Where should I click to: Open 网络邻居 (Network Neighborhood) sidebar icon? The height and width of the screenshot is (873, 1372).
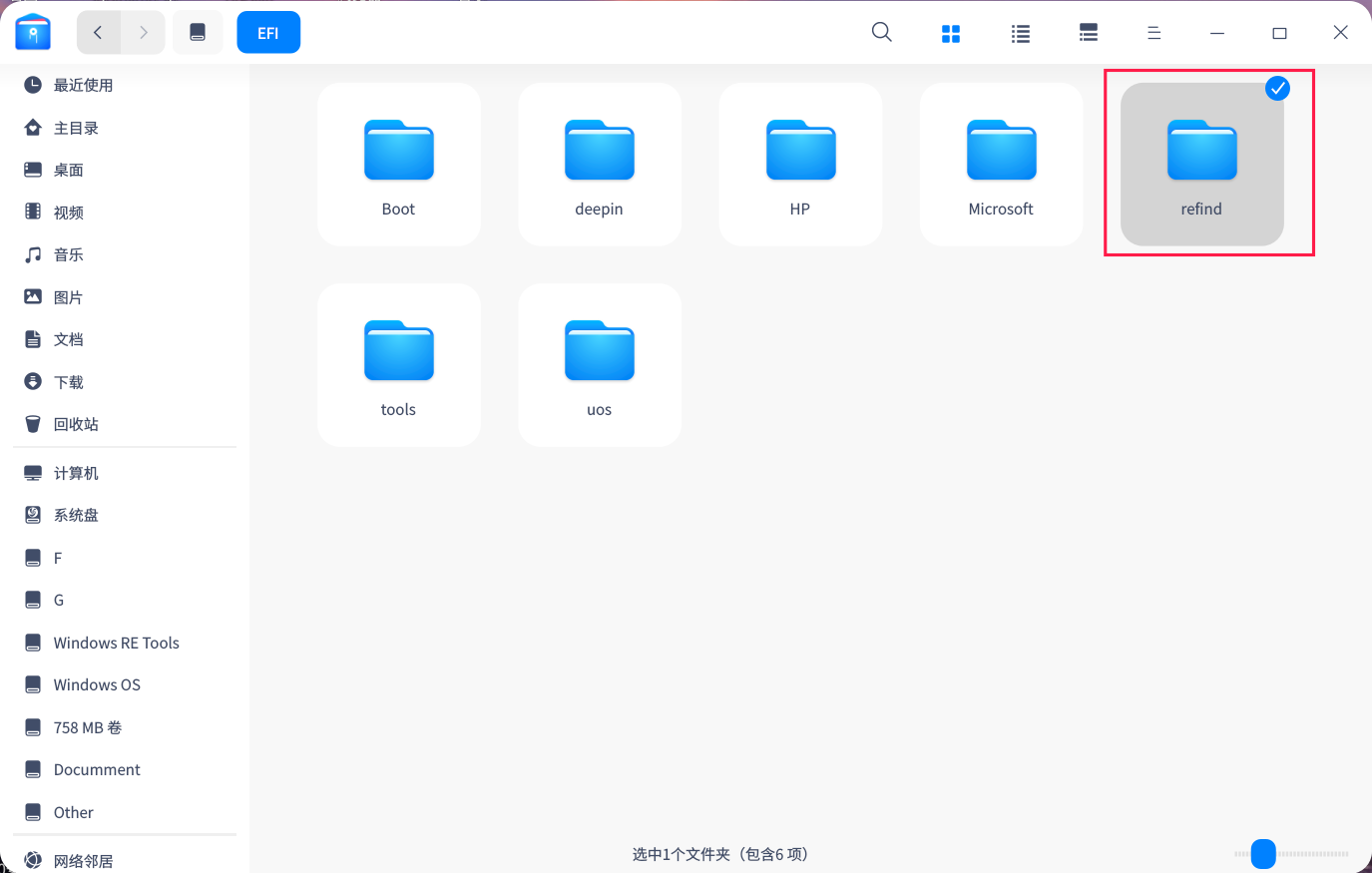pos(85,858)
